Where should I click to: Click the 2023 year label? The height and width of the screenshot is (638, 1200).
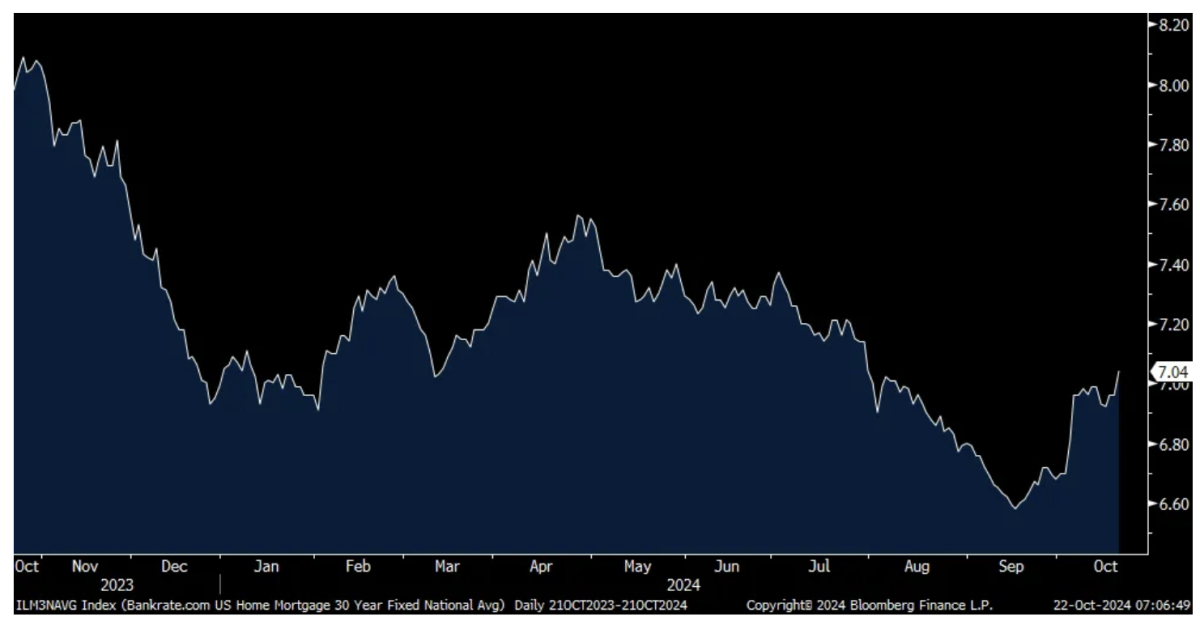[x=117, y=584]
